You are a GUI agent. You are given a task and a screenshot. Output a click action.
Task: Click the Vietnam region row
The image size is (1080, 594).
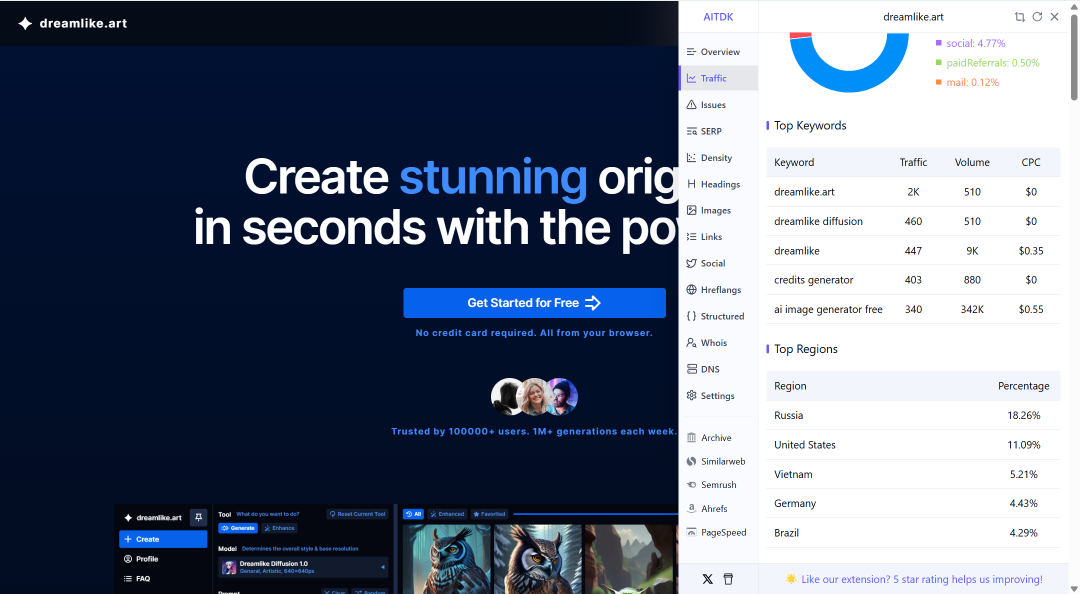913,474
